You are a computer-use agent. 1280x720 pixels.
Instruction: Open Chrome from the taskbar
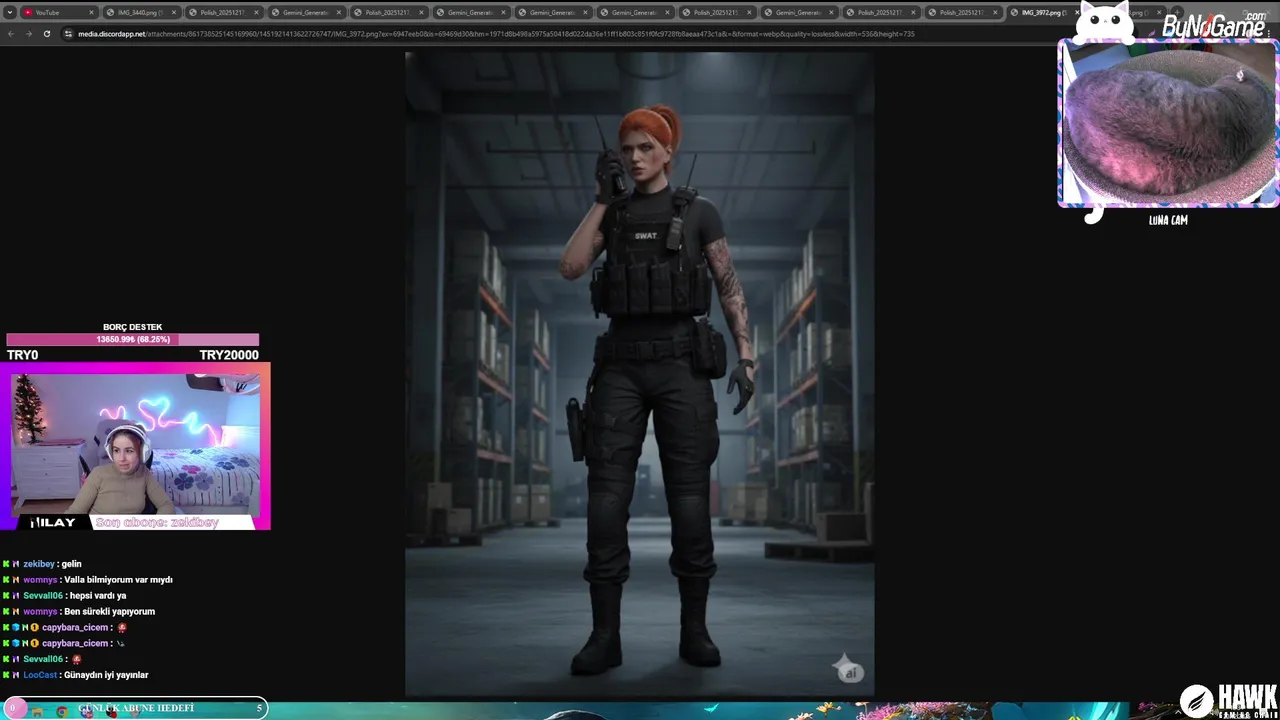62,712
